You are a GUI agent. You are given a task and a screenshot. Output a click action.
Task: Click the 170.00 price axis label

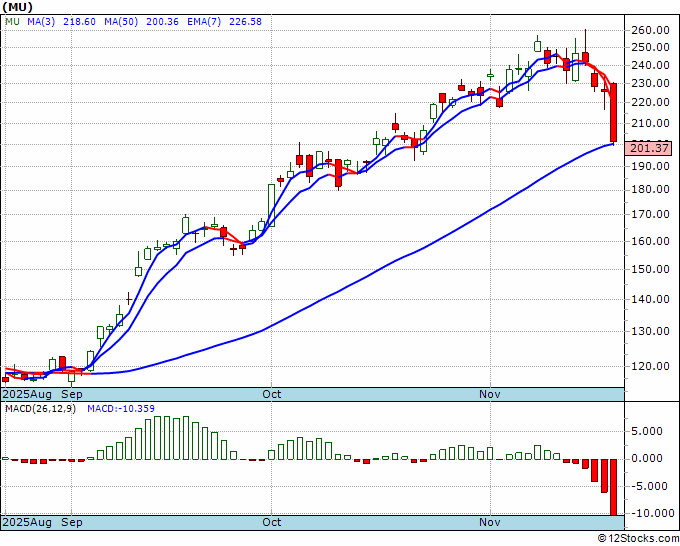pyautogui.click(x=650, y=214)
